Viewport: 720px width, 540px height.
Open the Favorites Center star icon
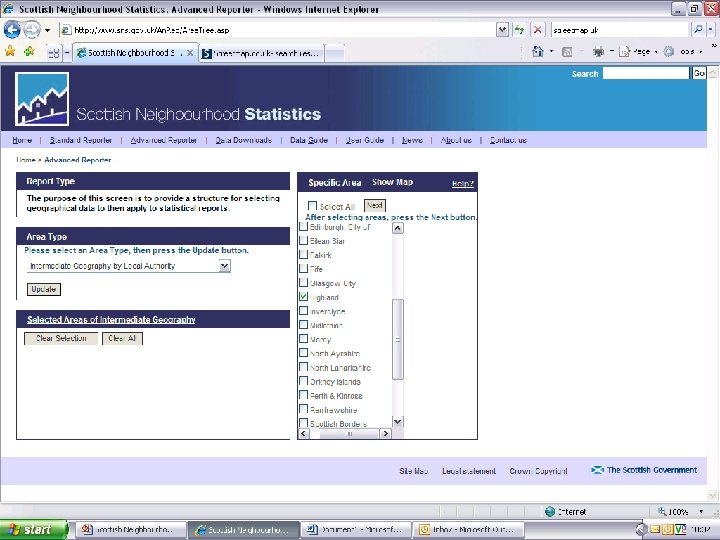point(10,51)
